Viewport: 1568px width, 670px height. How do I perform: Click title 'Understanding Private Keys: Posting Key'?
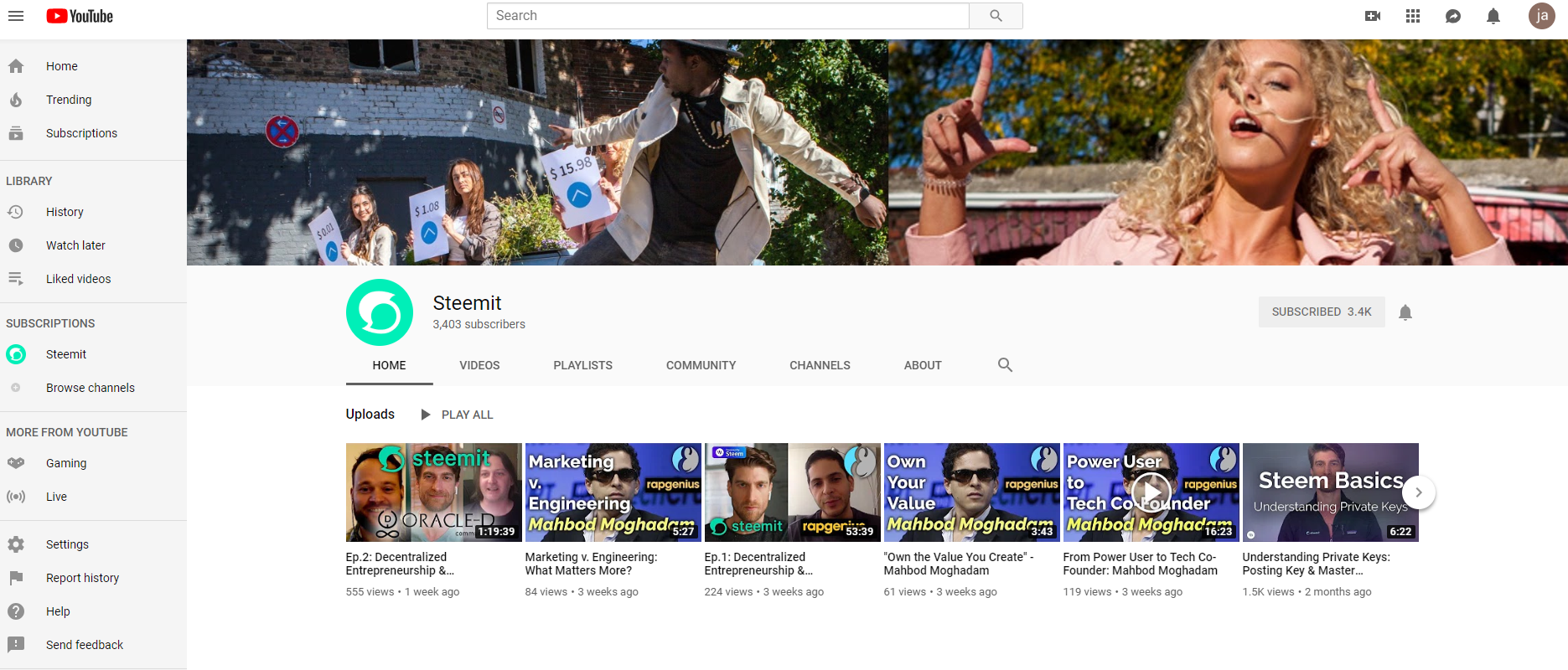1316,564
